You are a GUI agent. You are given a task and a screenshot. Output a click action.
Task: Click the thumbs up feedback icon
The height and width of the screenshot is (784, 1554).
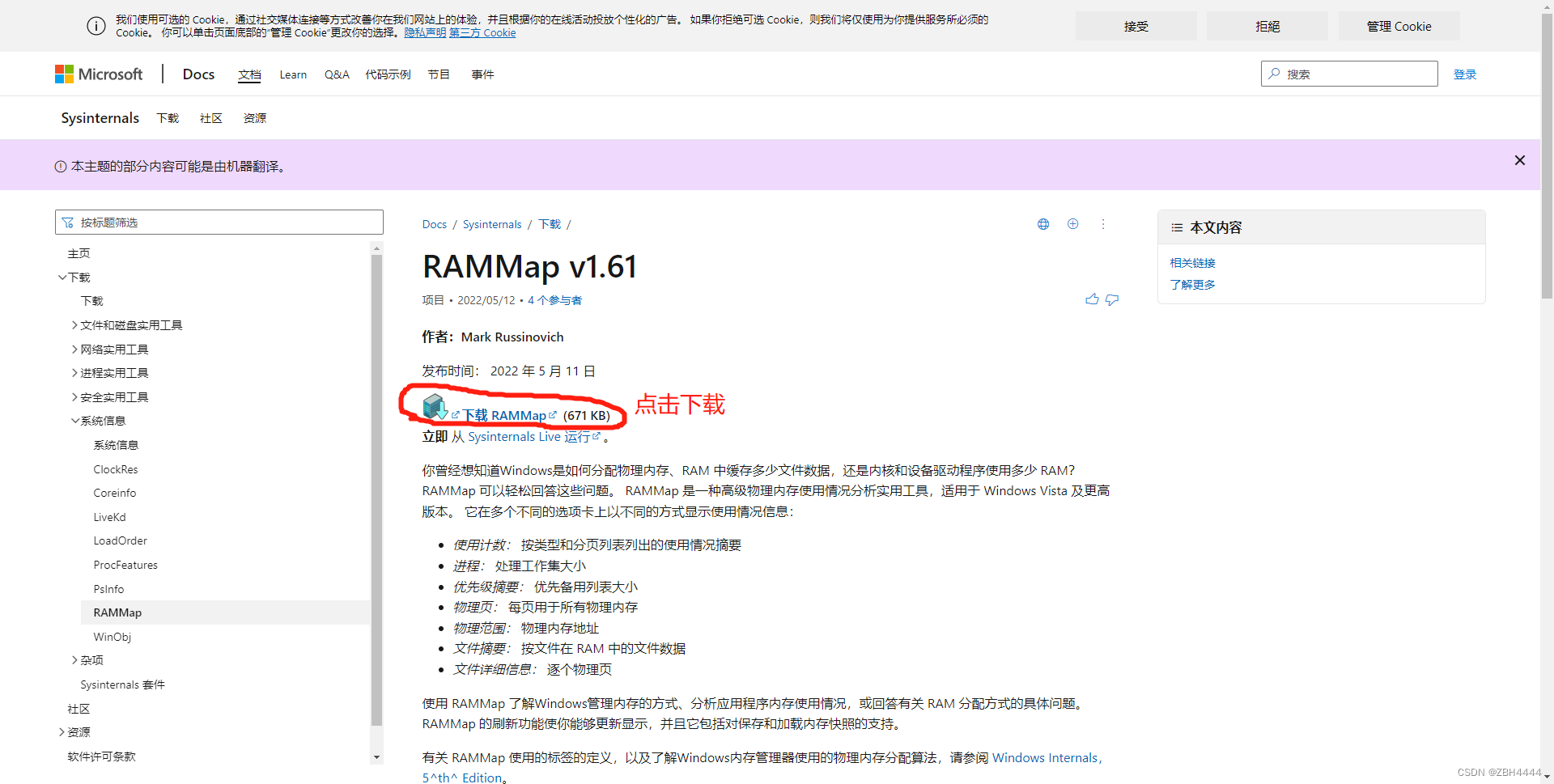pyautogui.click(x=1091, y=299)
